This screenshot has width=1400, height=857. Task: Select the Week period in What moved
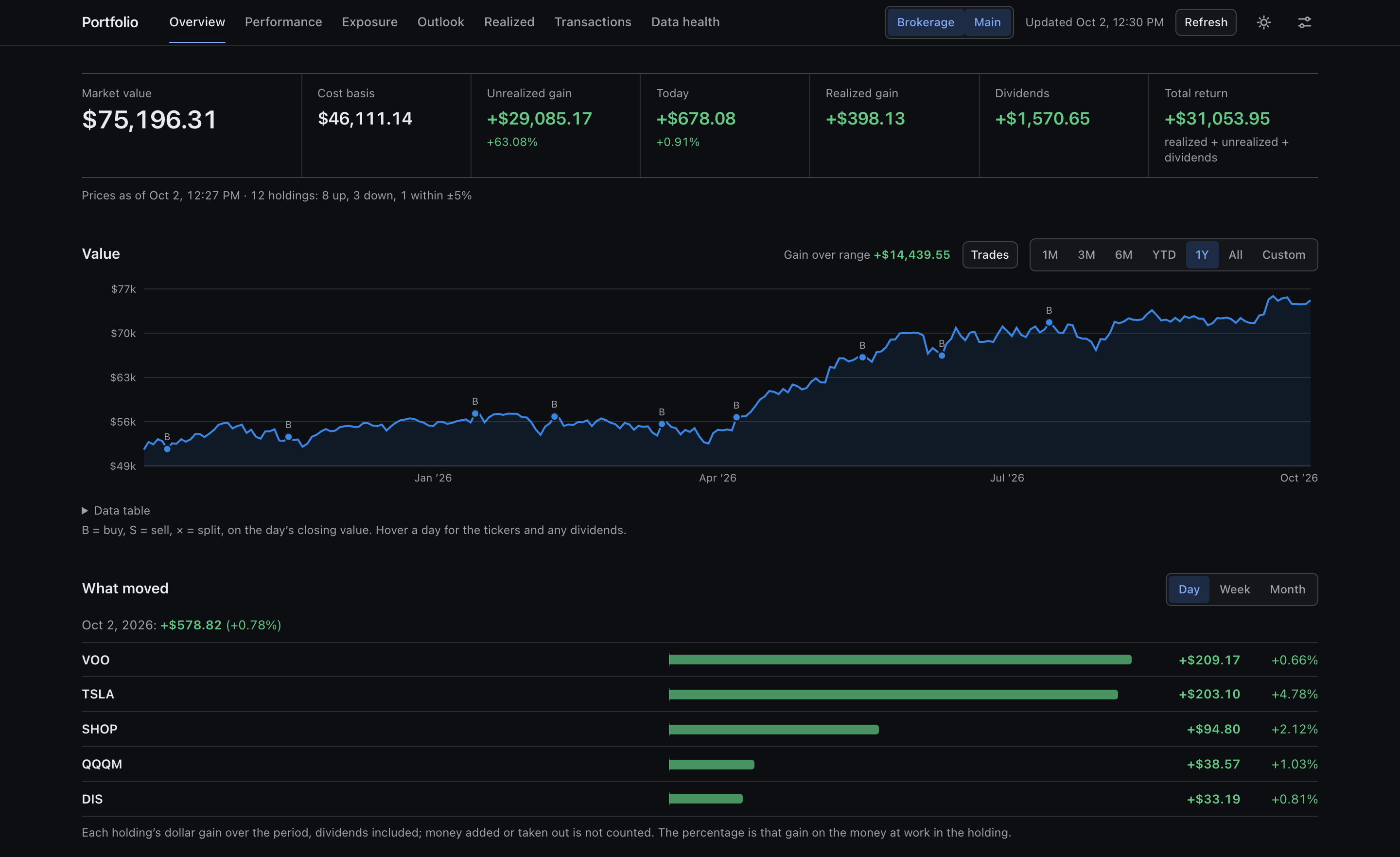click(x=1235, y=589)
